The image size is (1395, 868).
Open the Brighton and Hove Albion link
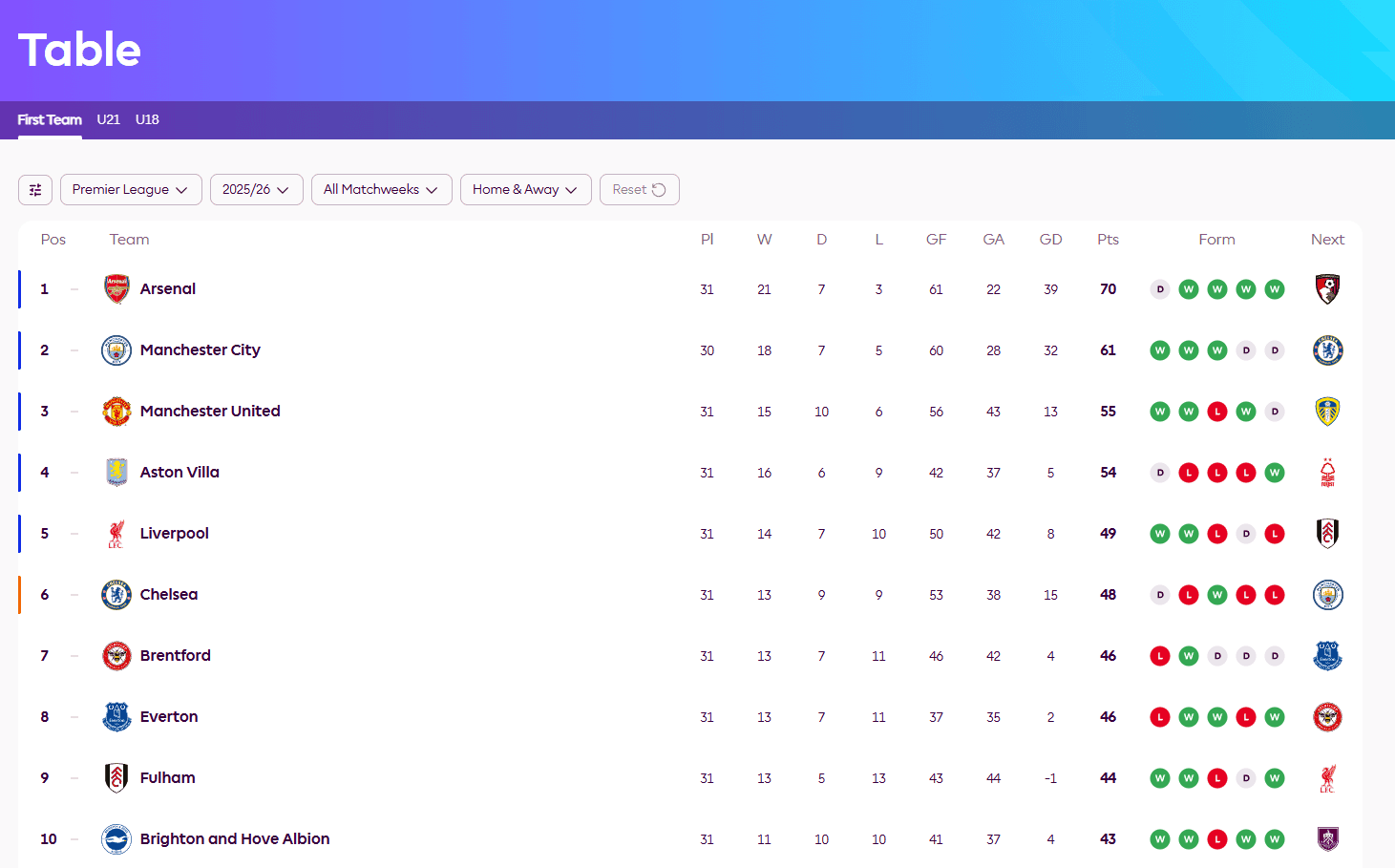click(x=235, y=838)
